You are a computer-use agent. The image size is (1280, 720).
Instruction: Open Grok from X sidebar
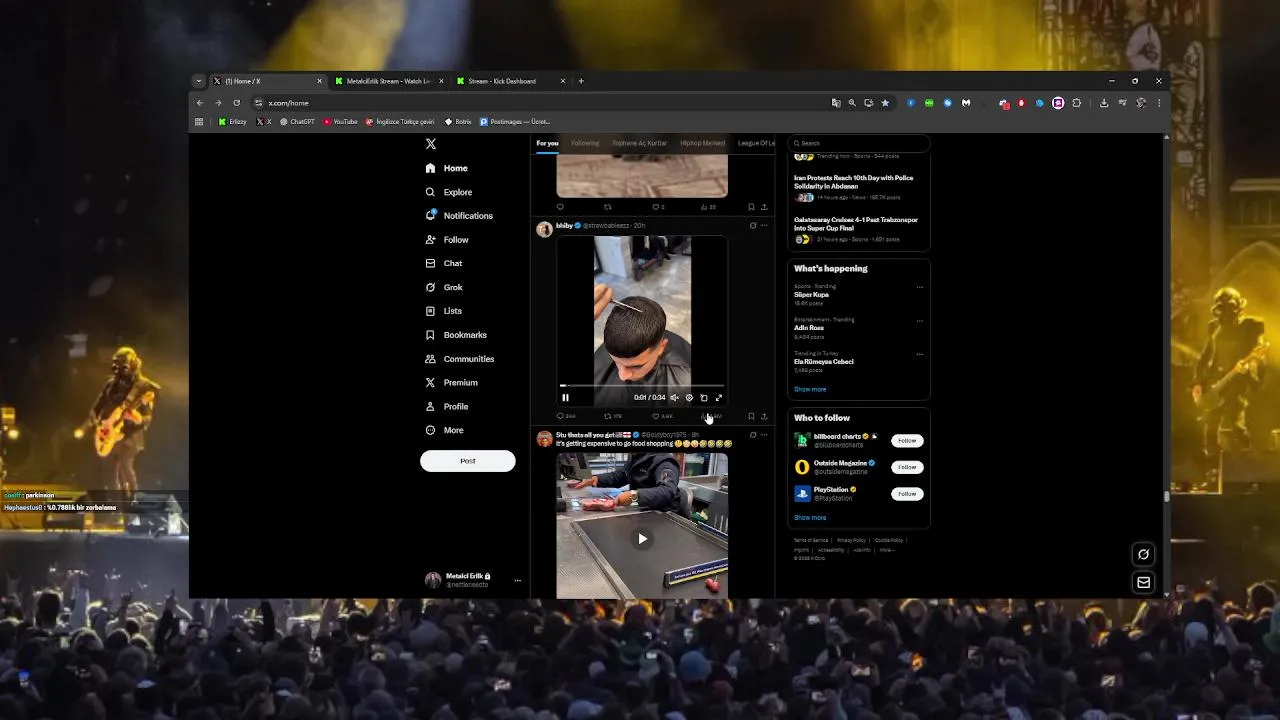point(444,287)
